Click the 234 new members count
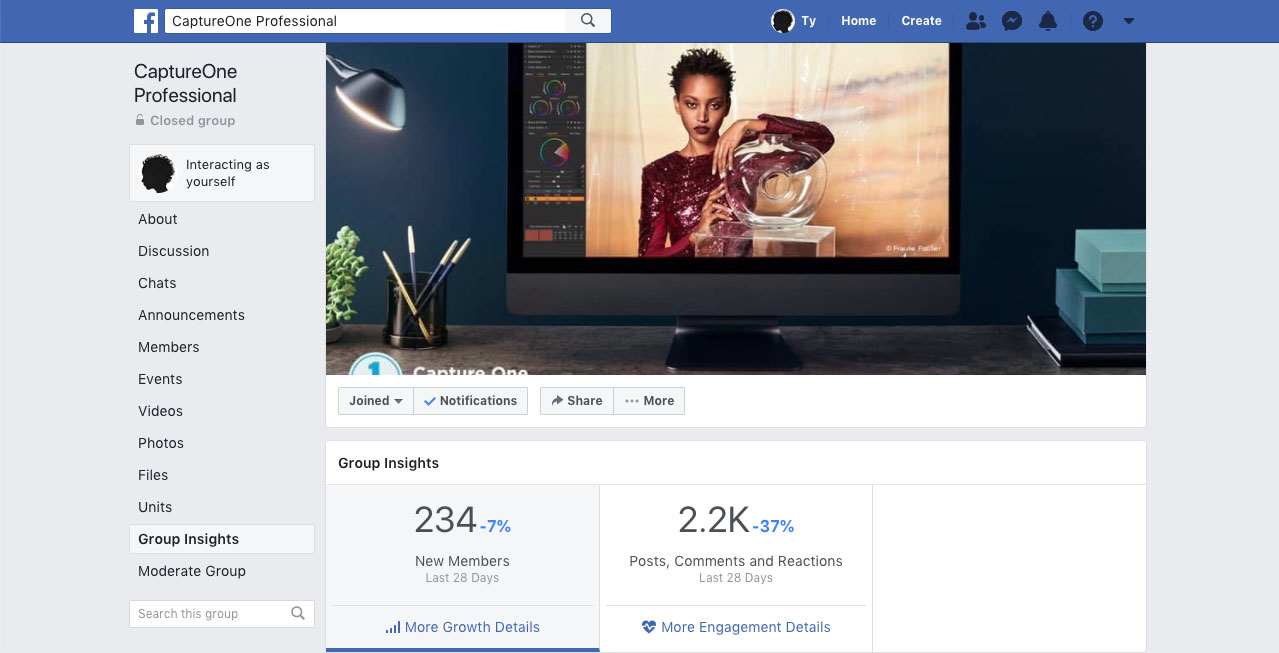The height and width of the screenshot is (653, 1279). tap(445, 520)
